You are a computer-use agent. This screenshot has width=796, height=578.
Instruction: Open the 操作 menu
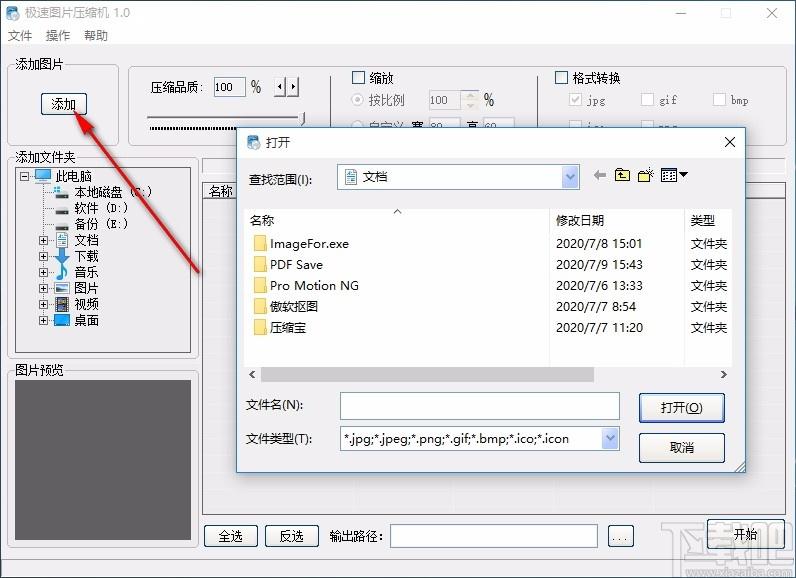click(58, 36)
